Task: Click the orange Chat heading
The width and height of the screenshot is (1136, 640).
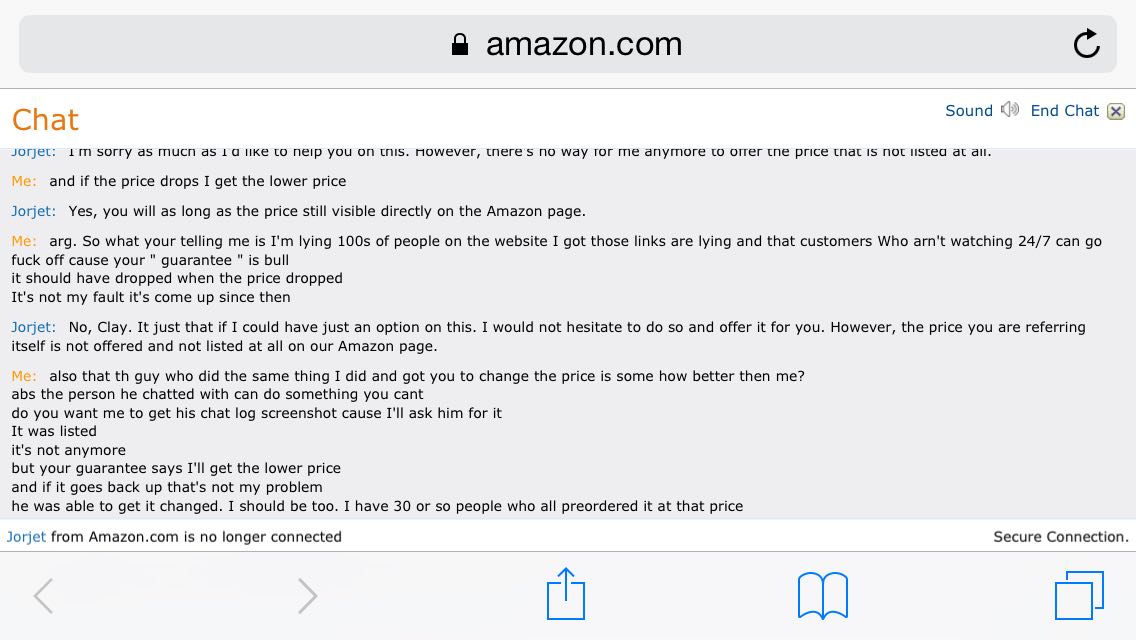Action: (x=45, y=120)
